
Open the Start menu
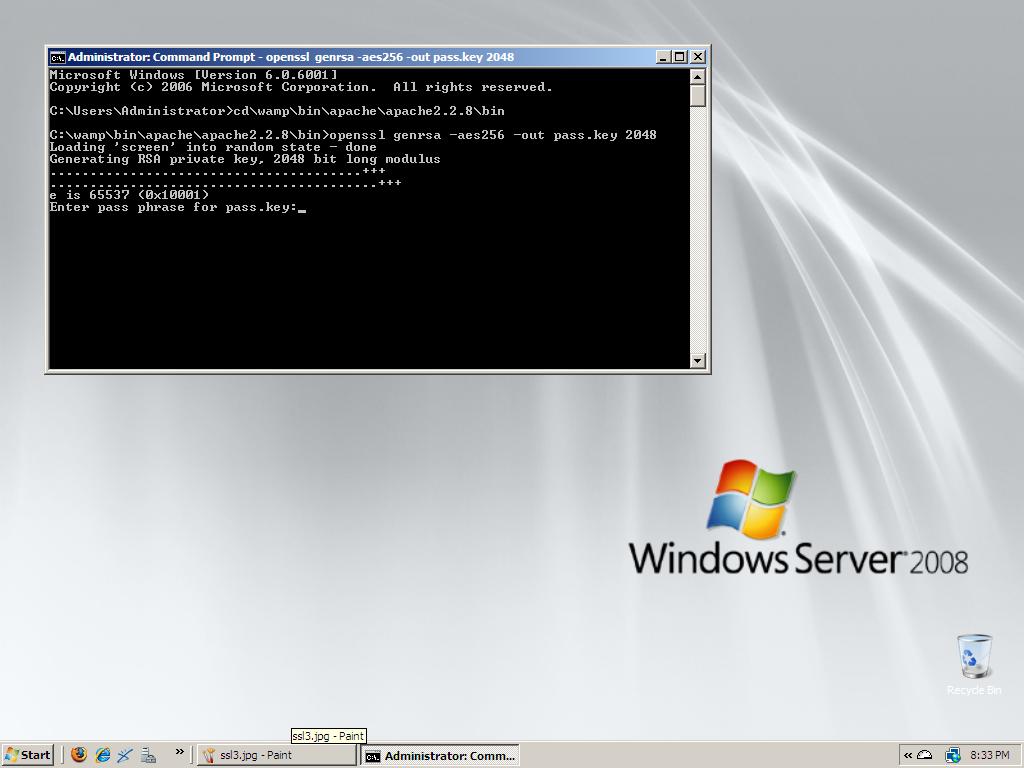click(28, 755)
